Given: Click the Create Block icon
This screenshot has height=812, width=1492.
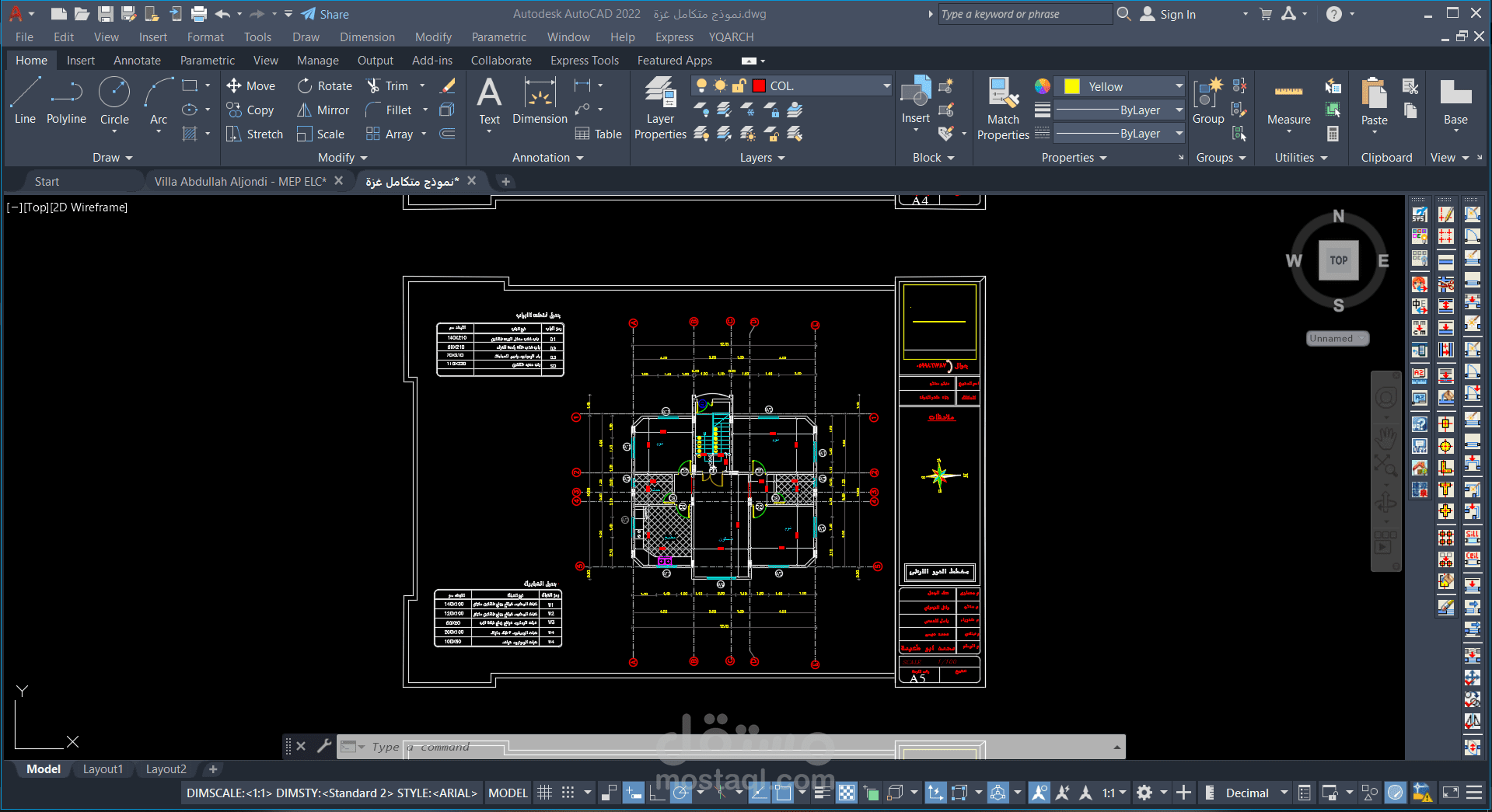Looking at the screenshot, I should (x=946, y=86).
